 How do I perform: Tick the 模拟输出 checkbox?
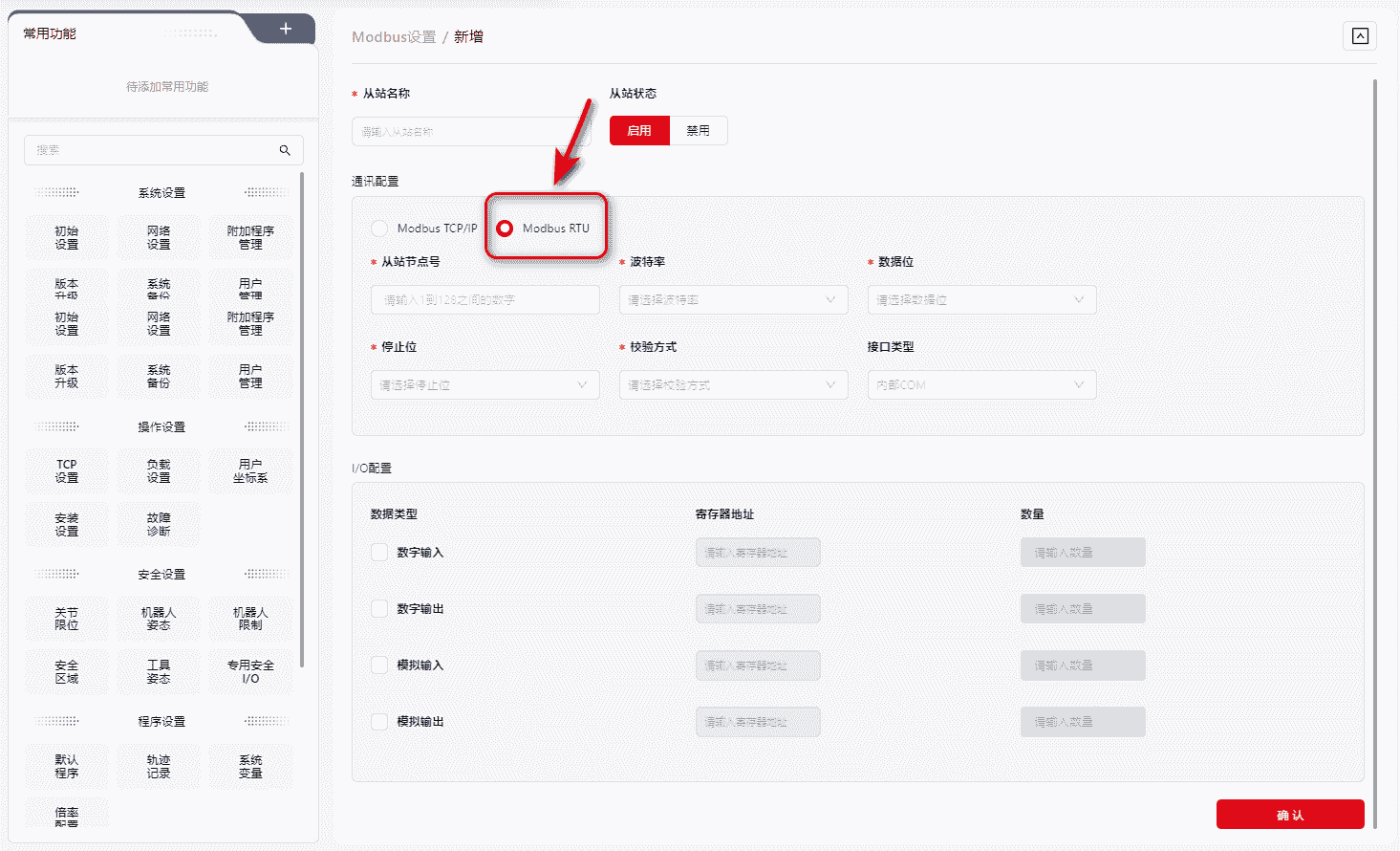(379, 722)
